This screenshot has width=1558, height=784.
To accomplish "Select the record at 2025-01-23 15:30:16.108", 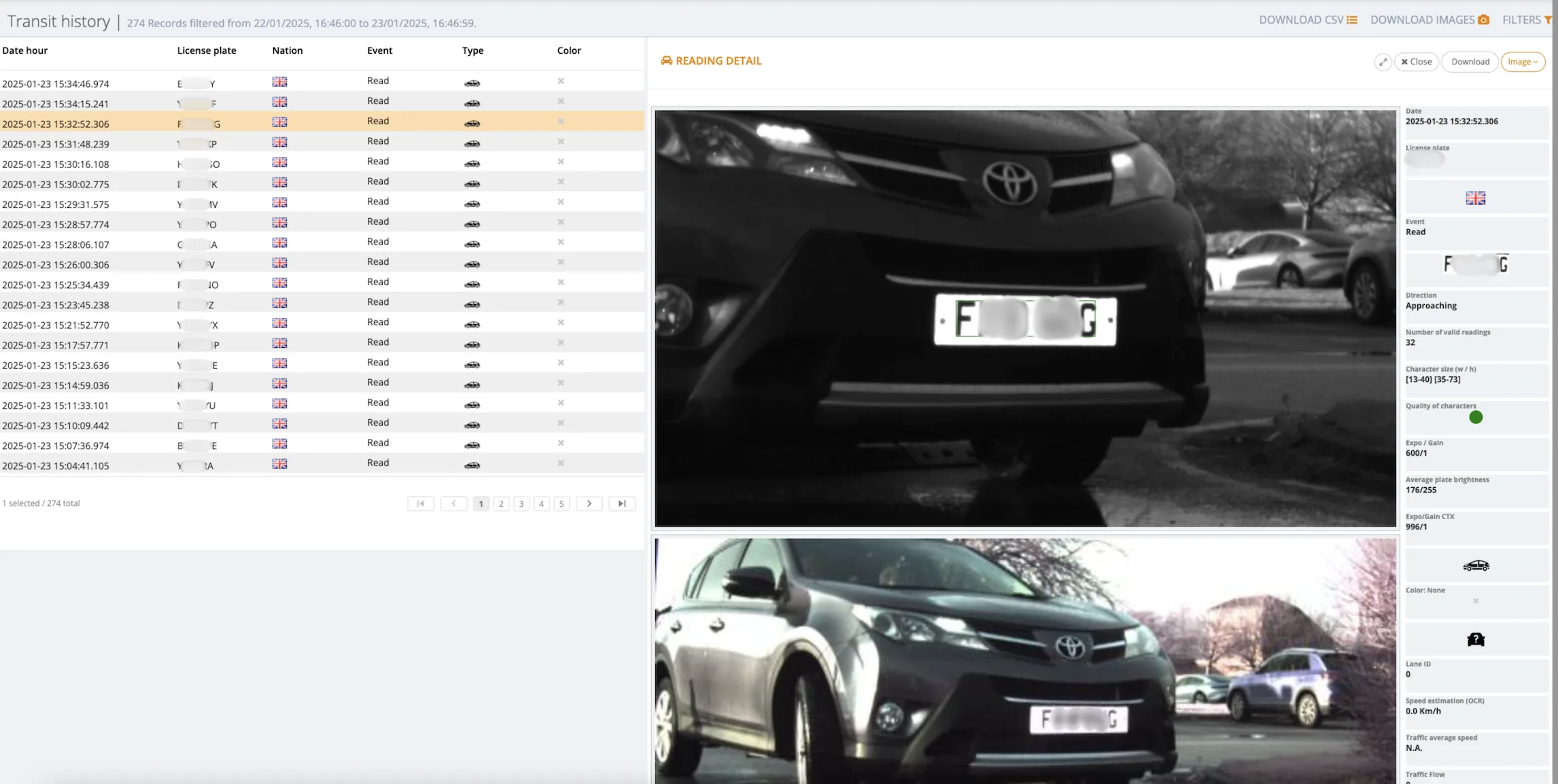I will click(322, 162).
